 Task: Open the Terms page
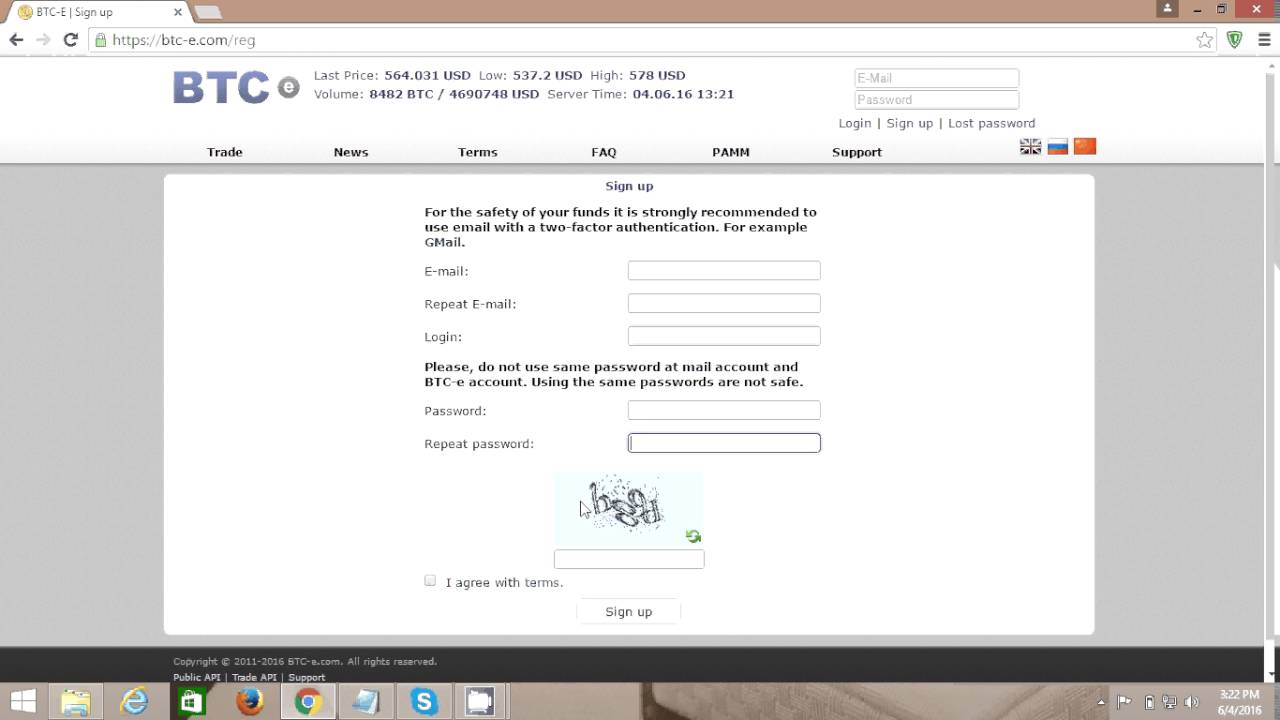(x=478, y=152)
